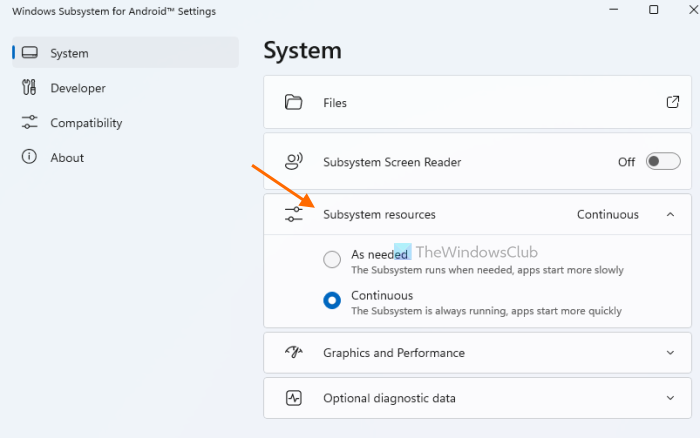700x438 pixels.
Task: Select the As needed radio button
Action: coord(332,260)
